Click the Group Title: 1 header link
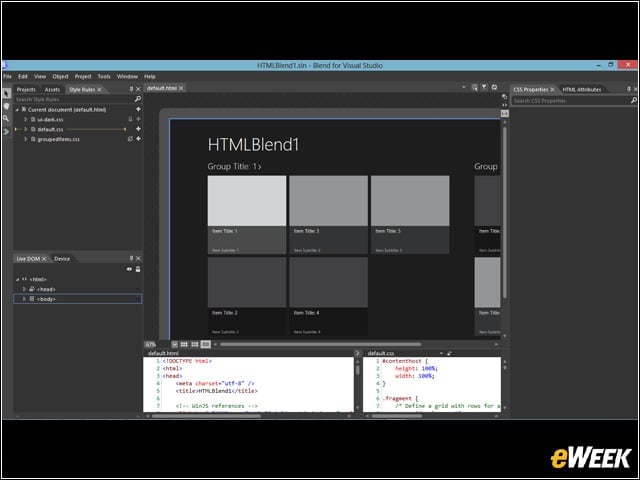The image size is (640, 480). pos(234,167)
